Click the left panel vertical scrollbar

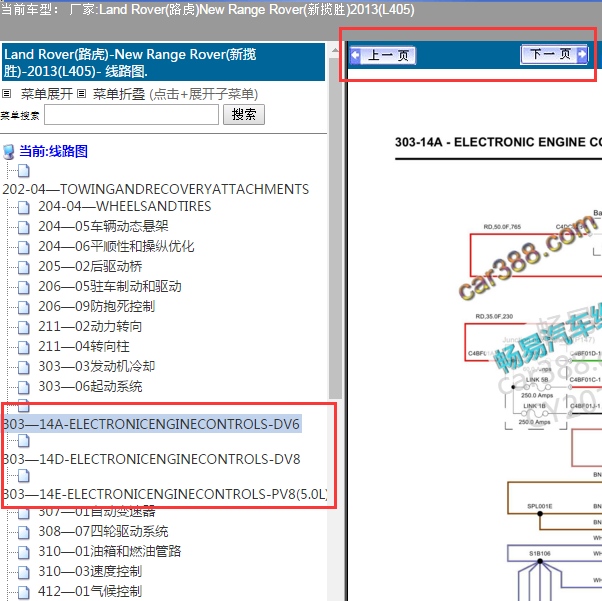[x=335, y=227]
